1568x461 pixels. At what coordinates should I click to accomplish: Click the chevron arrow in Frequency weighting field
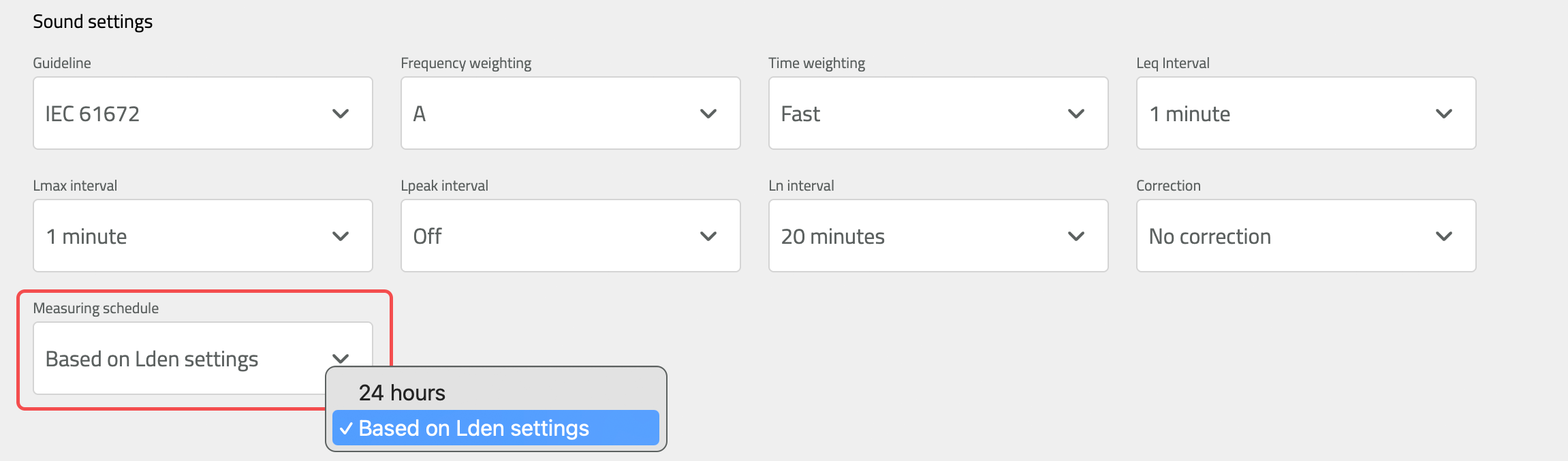pos(708,114)
